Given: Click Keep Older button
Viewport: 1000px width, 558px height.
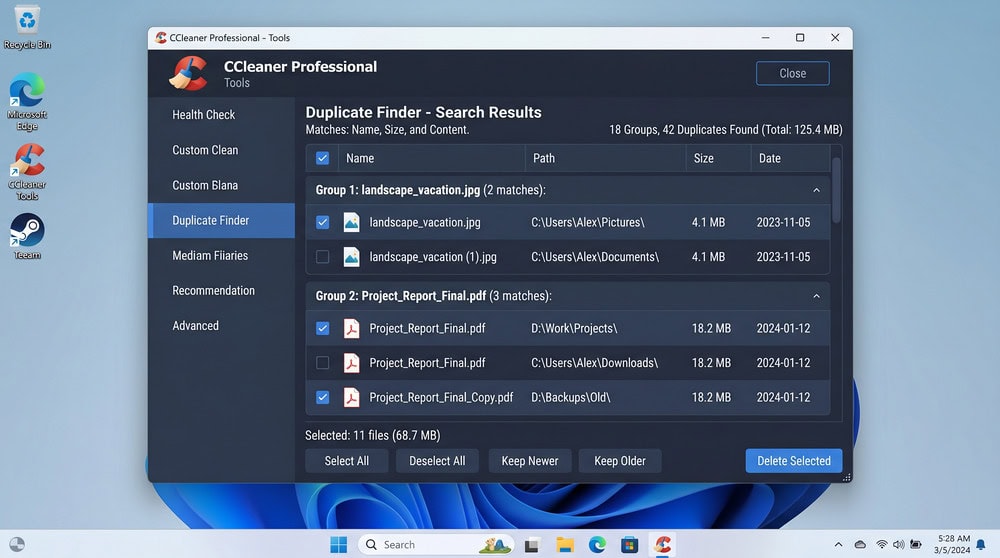Looking at the screenshot, I should [x=620, y=460].
